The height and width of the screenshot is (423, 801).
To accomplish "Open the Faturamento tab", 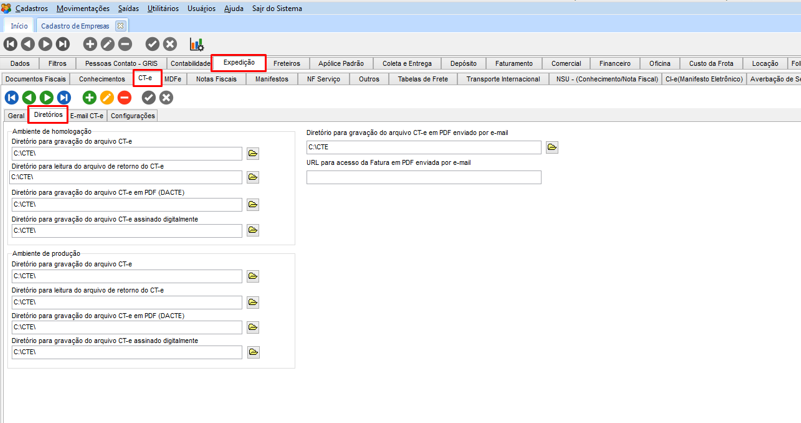I will (x=514, y=63).
